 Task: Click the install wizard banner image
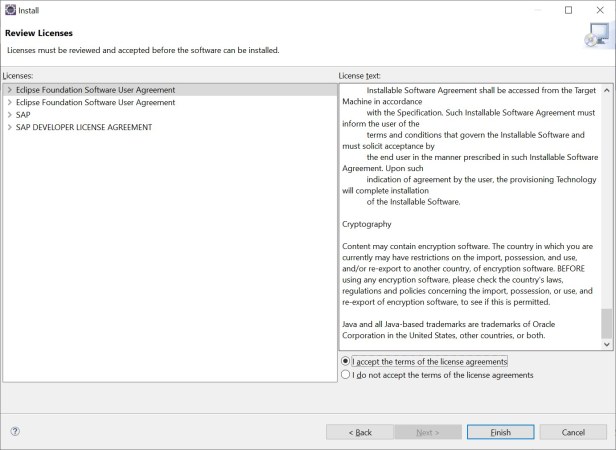[x=595, y=37]
